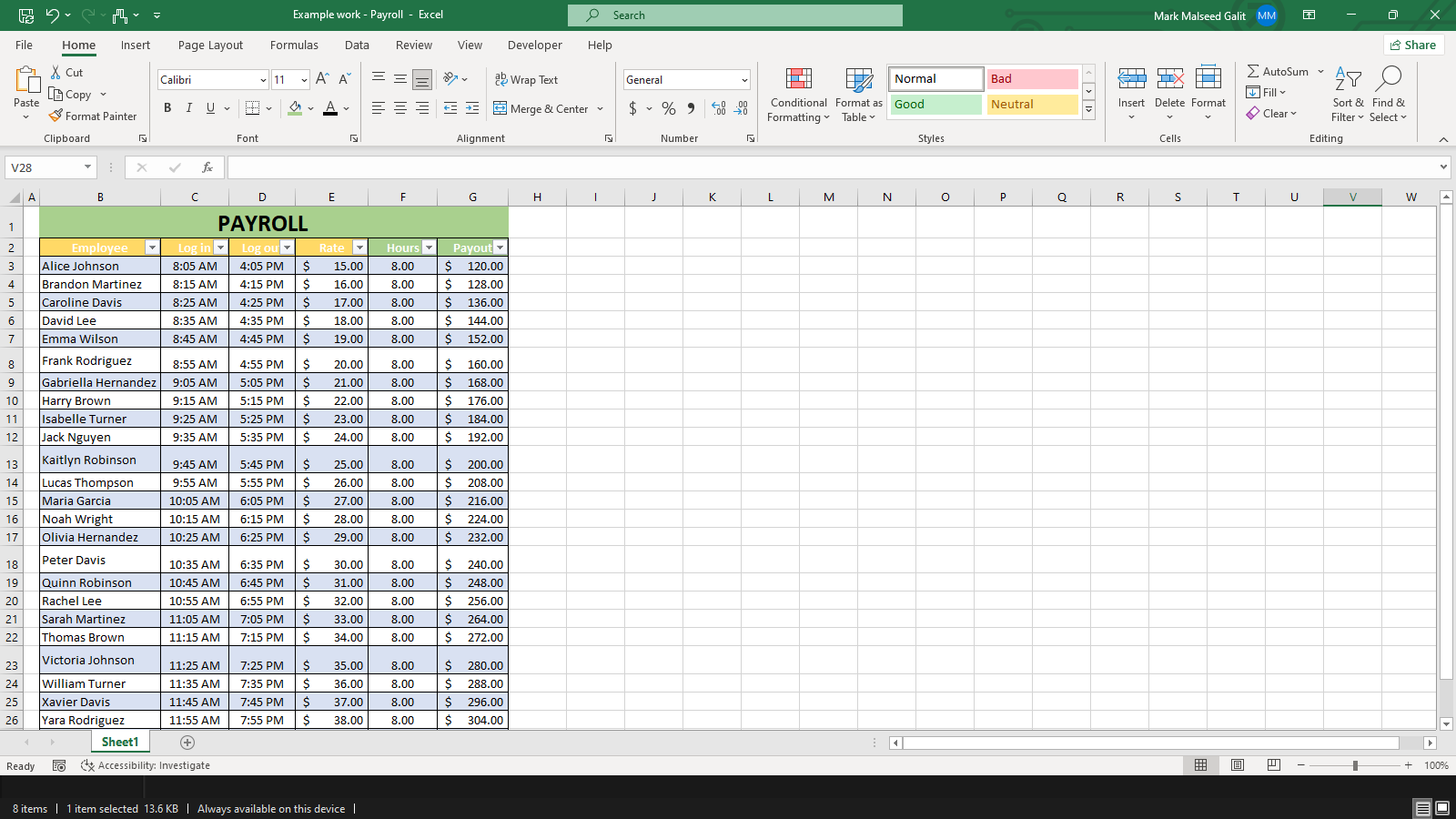1456x819 pixels.
Task: Toggle Underline formatting
Action: pyautogui.click(x=211, y=108)
